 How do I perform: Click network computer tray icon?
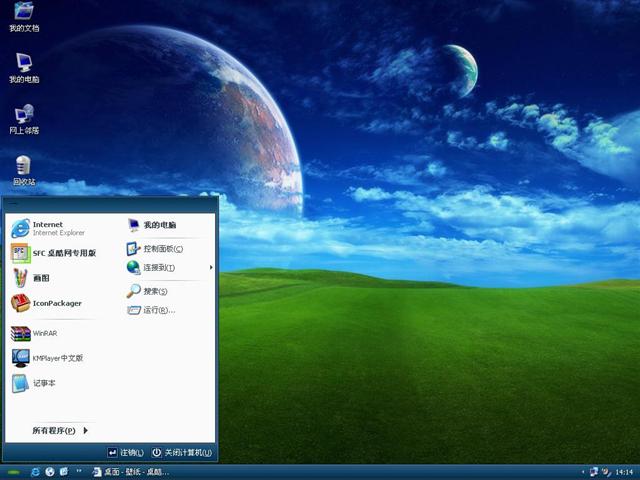coord(594,472)
